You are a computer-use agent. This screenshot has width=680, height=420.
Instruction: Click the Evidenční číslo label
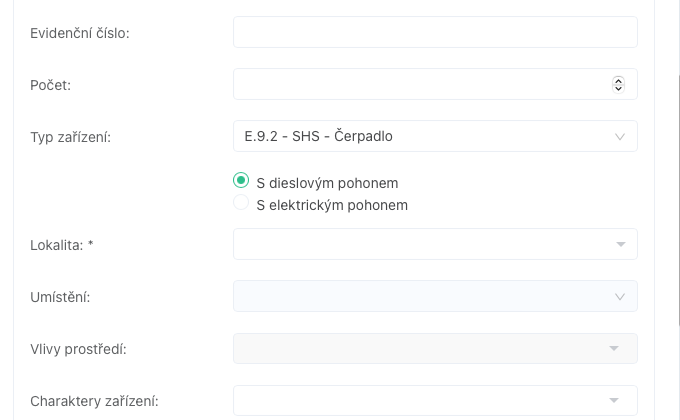(80, 33)
